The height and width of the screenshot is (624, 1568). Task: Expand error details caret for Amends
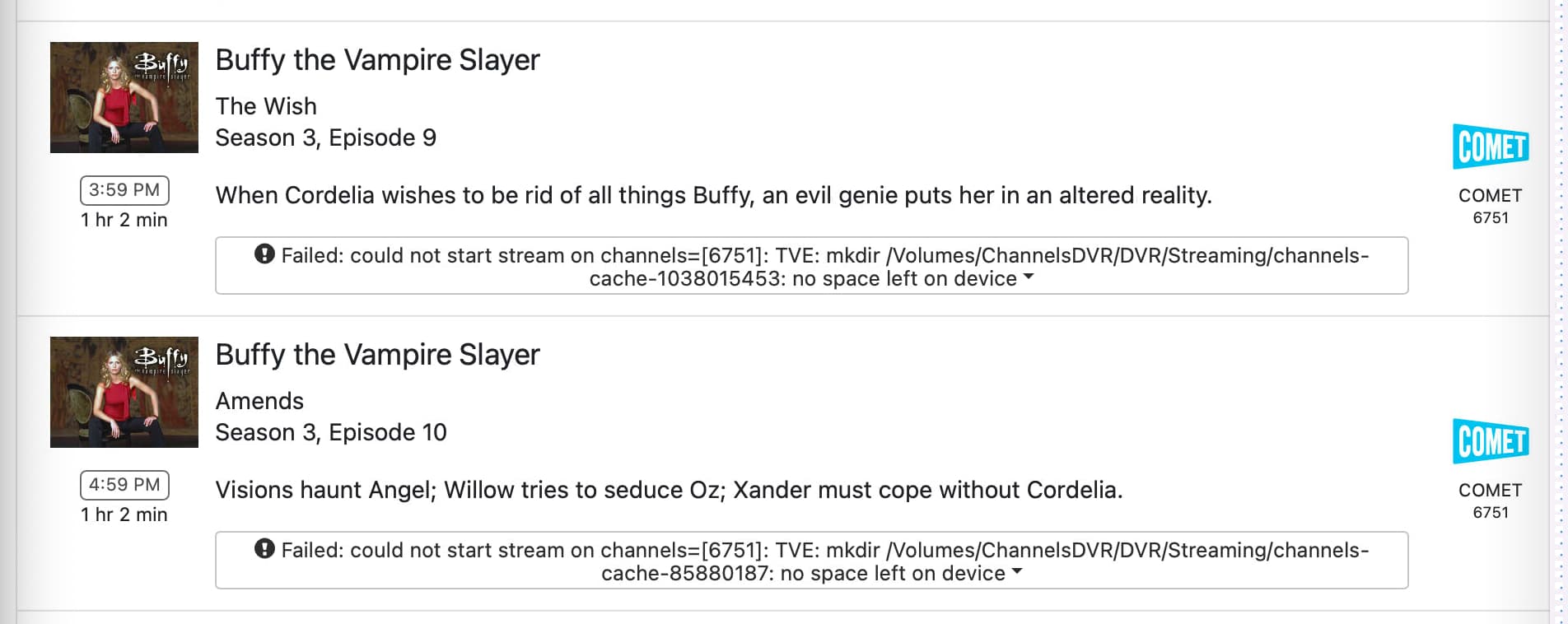pyautogui.click(x=1017, y=573)
